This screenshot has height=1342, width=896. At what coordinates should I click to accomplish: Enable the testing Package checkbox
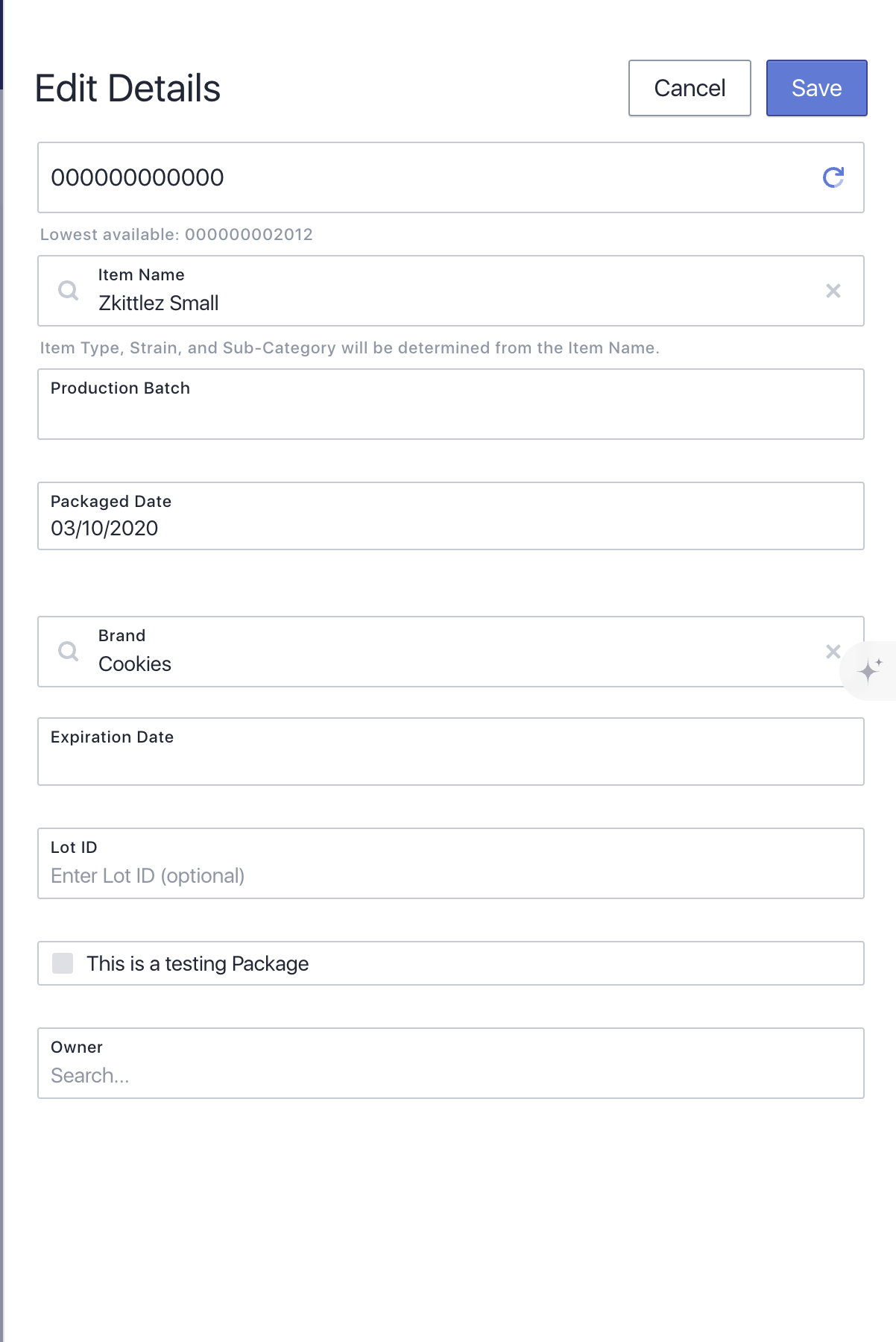(63, 963)
